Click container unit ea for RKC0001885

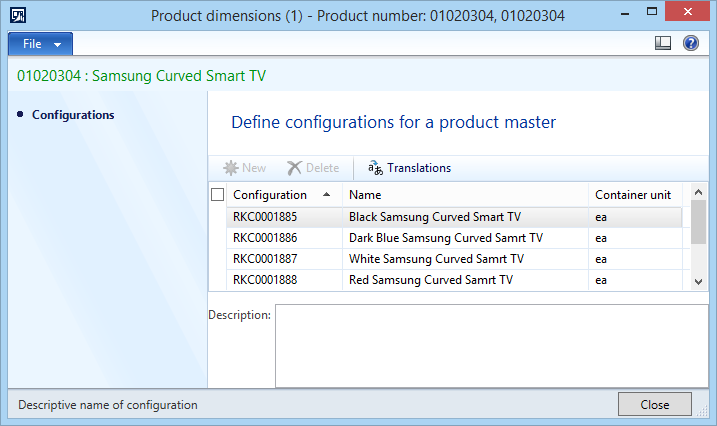[x=635, y=217]
